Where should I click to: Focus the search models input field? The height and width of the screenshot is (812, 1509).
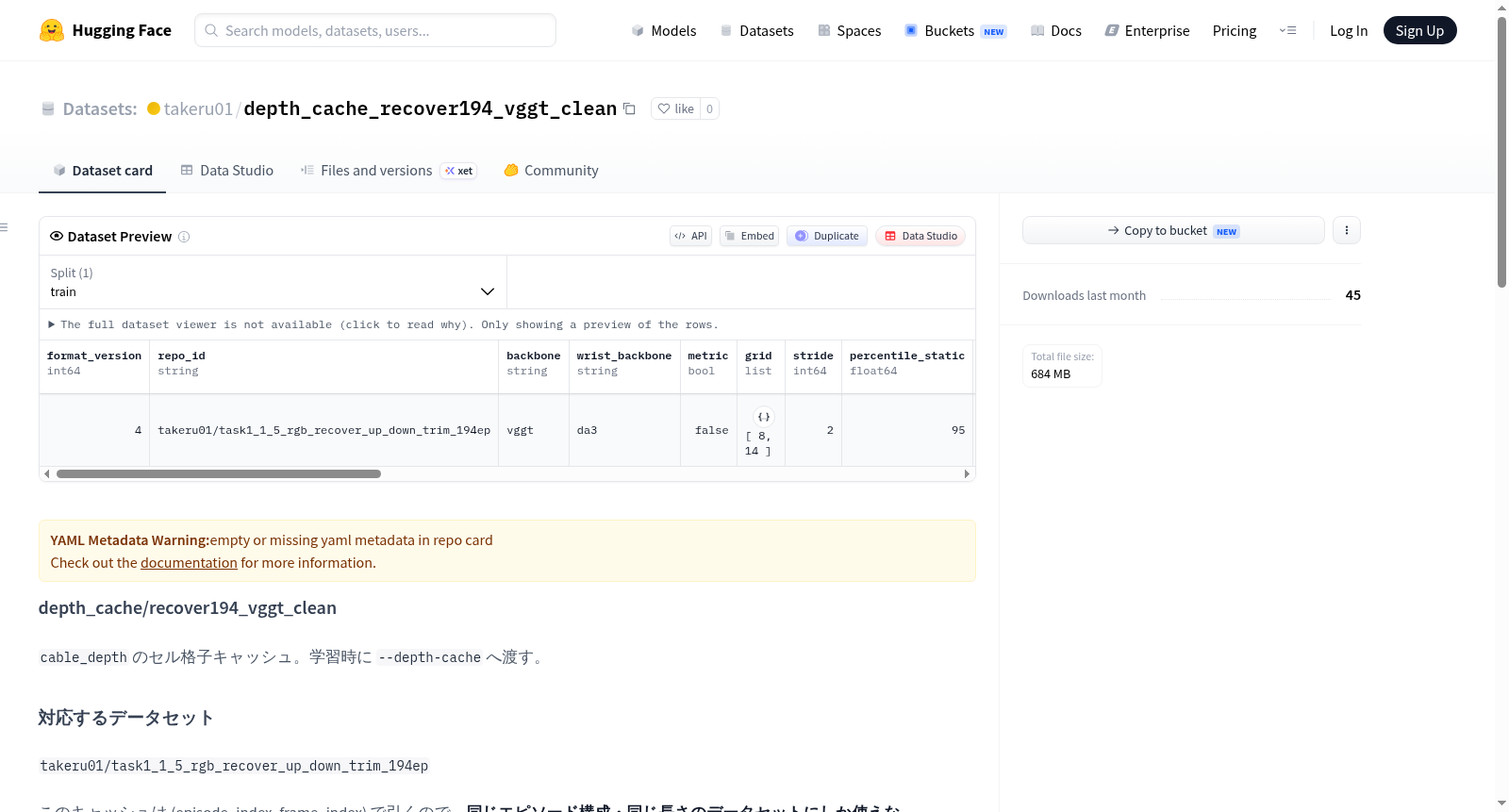click(x=375, y=30)
